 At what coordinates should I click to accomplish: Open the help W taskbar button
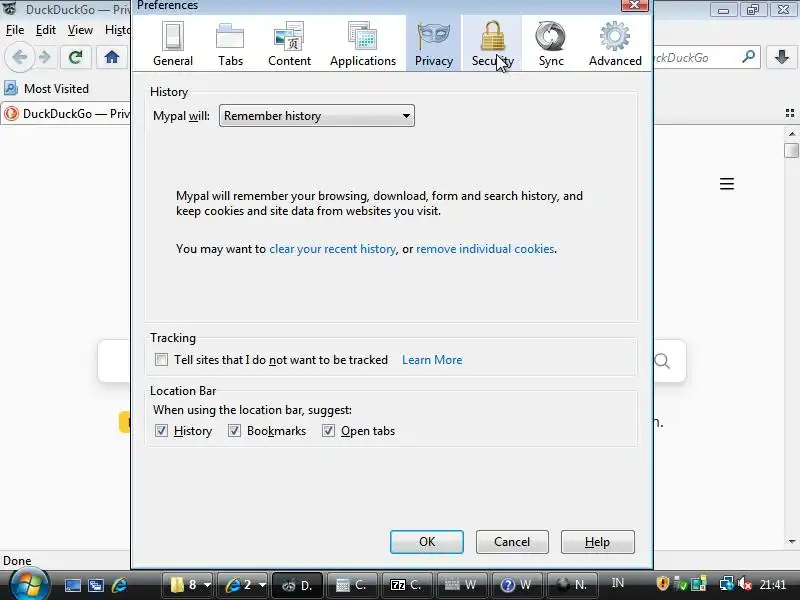coord(516,585)
